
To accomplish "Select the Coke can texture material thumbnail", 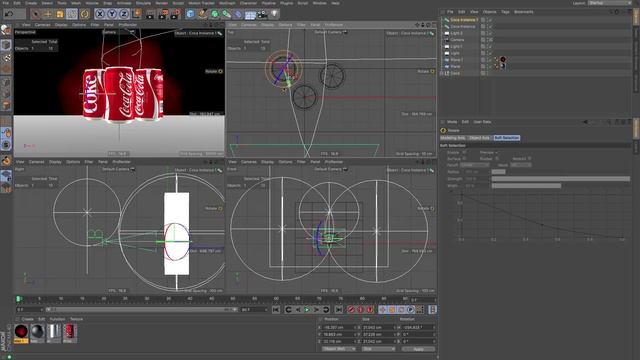I will pyautogui.click(x=69, y=332).
